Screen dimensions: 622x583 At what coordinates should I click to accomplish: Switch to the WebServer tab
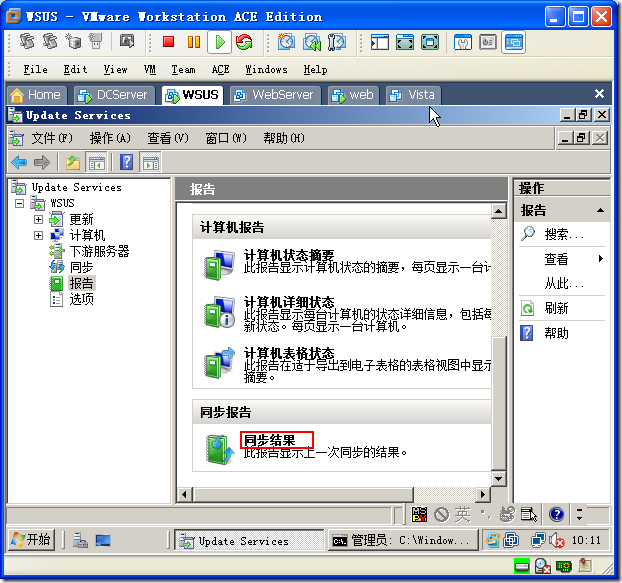pos(275,95)
